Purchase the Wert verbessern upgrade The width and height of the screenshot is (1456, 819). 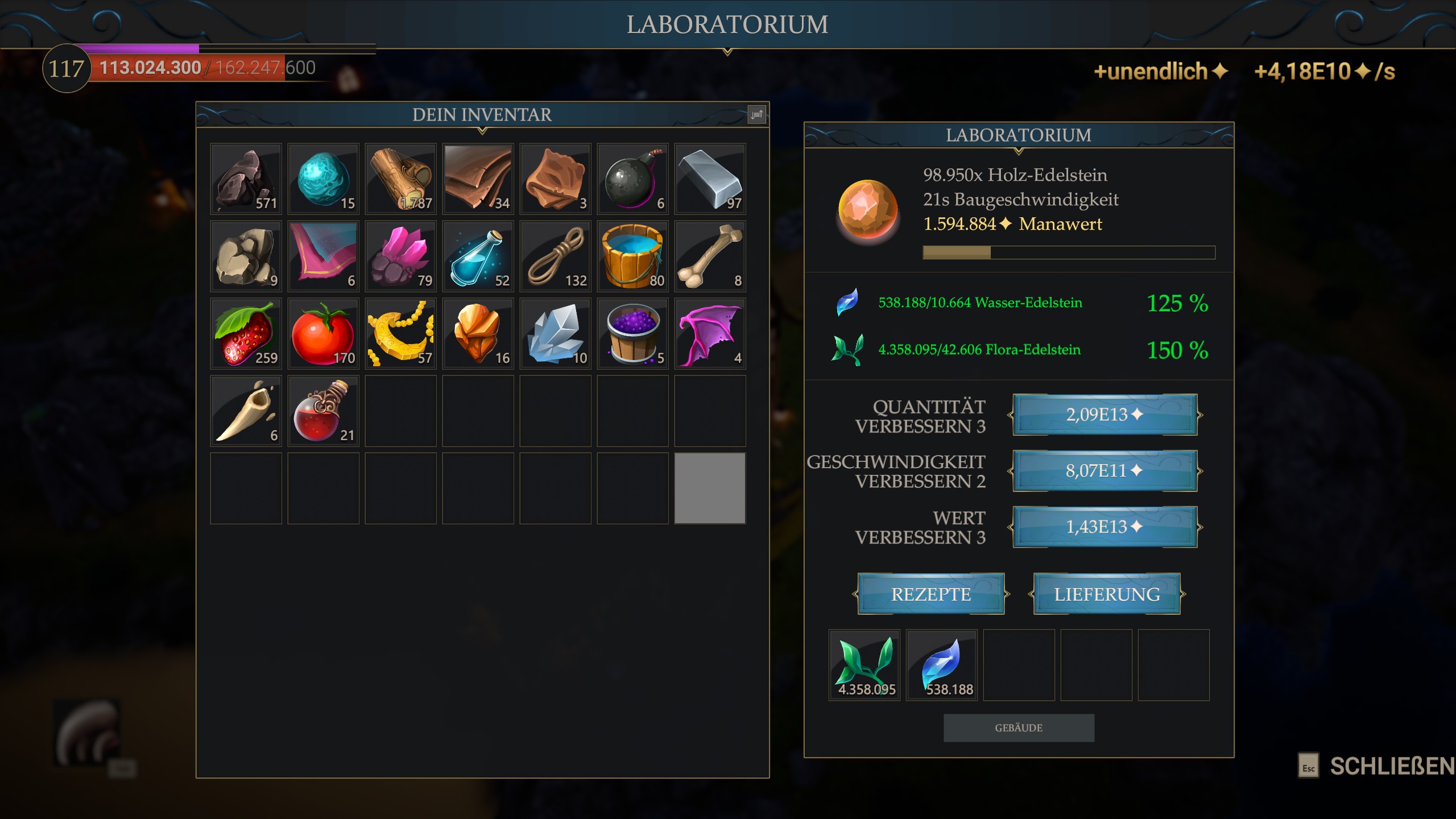coord(1105,527)
